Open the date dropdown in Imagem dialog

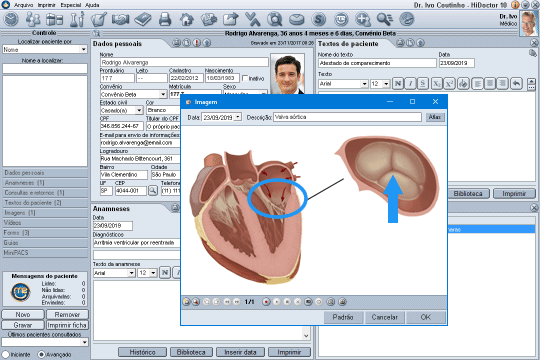[238, 117]
